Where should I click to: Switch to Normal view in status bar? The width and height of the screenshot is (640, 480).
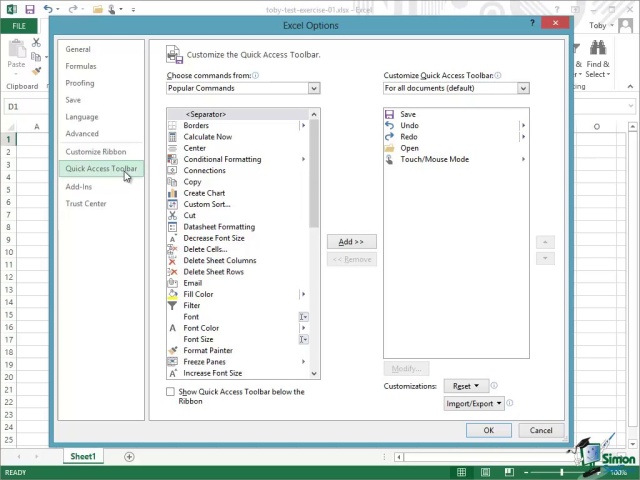[462, 472]
